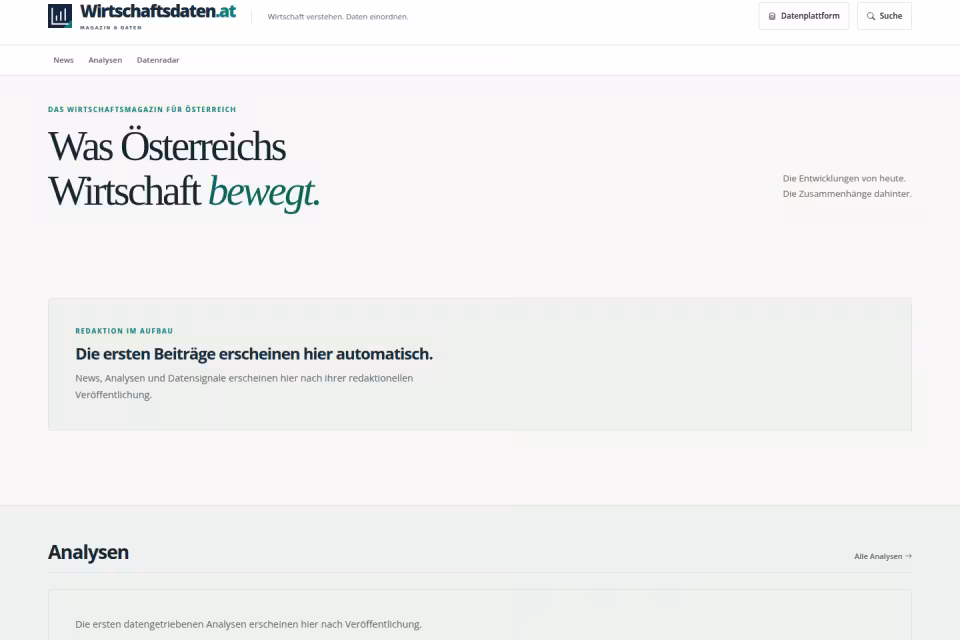Click heading Die ersten Beiträge erscheinen hier automatisch
This screenshot has width=960, height=640.
pos(254,354)
